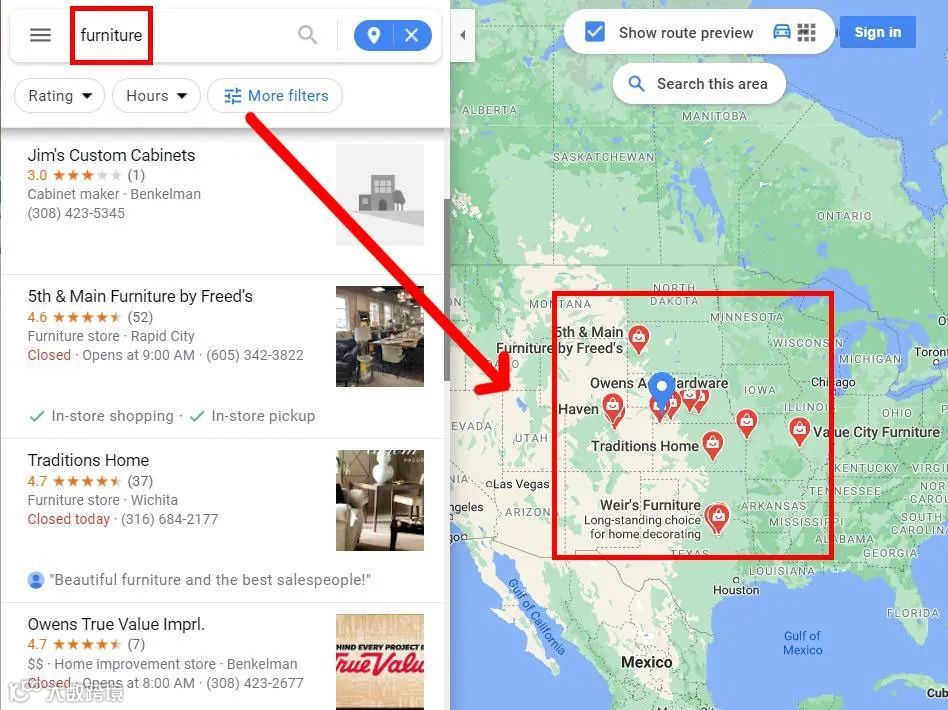Expand the Hours filter dropdown
948x710 pixels.
pos(156,96)
